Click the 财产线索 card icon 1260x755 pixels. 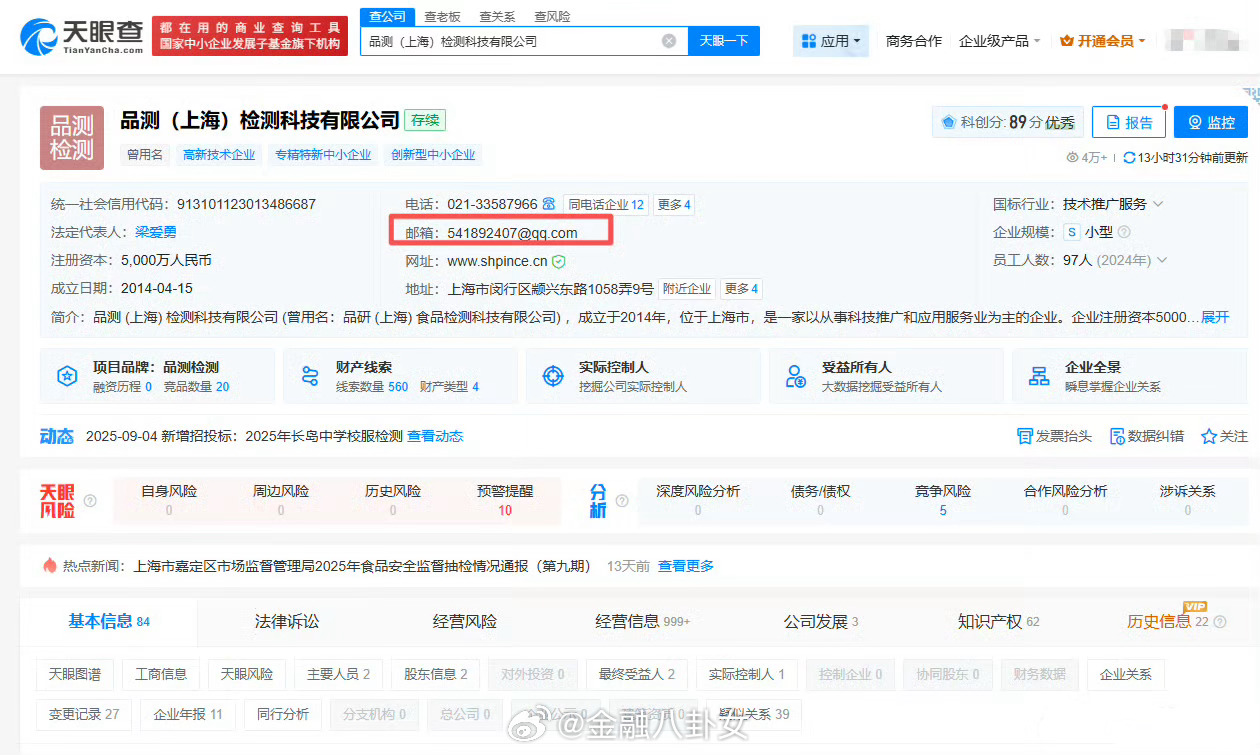pyautogui.click(x=310, y=376)
